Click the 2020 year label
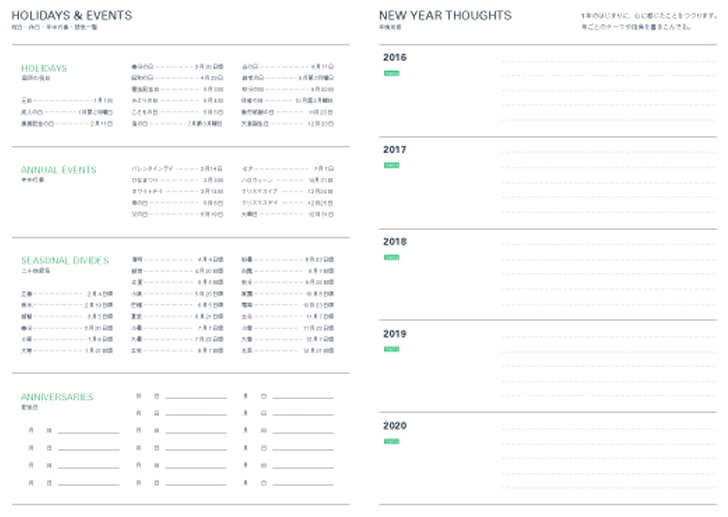This screenshot has height=517, width=728. 395,425
